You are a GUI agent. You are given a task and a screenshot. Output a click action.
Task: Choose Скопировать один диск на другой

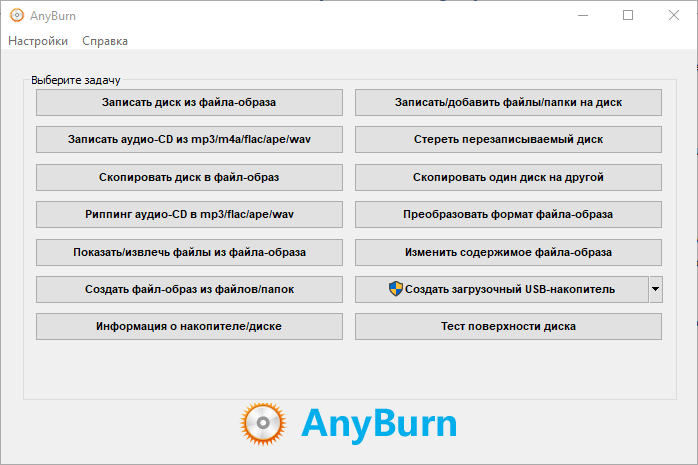(508, 177)
